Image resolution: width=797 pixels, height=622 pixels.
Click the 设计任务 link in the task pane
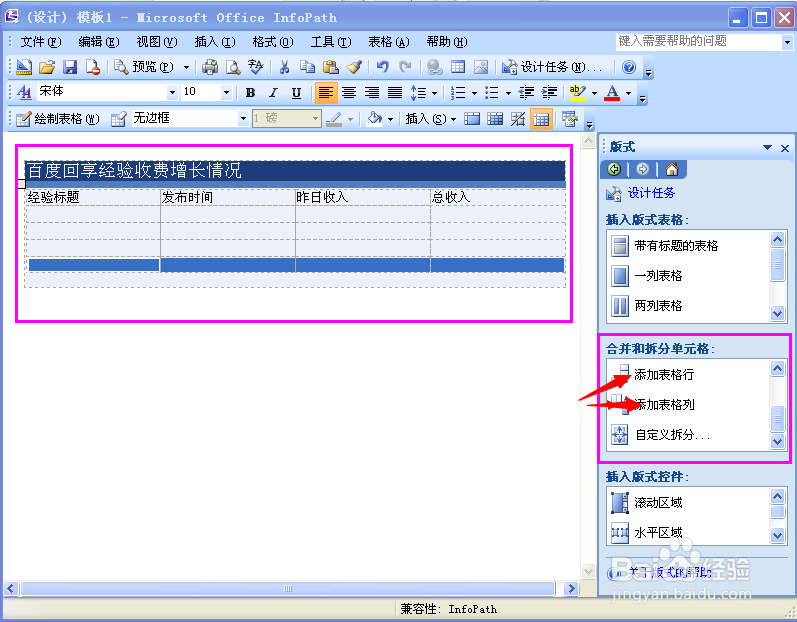[x=651, y=193]
